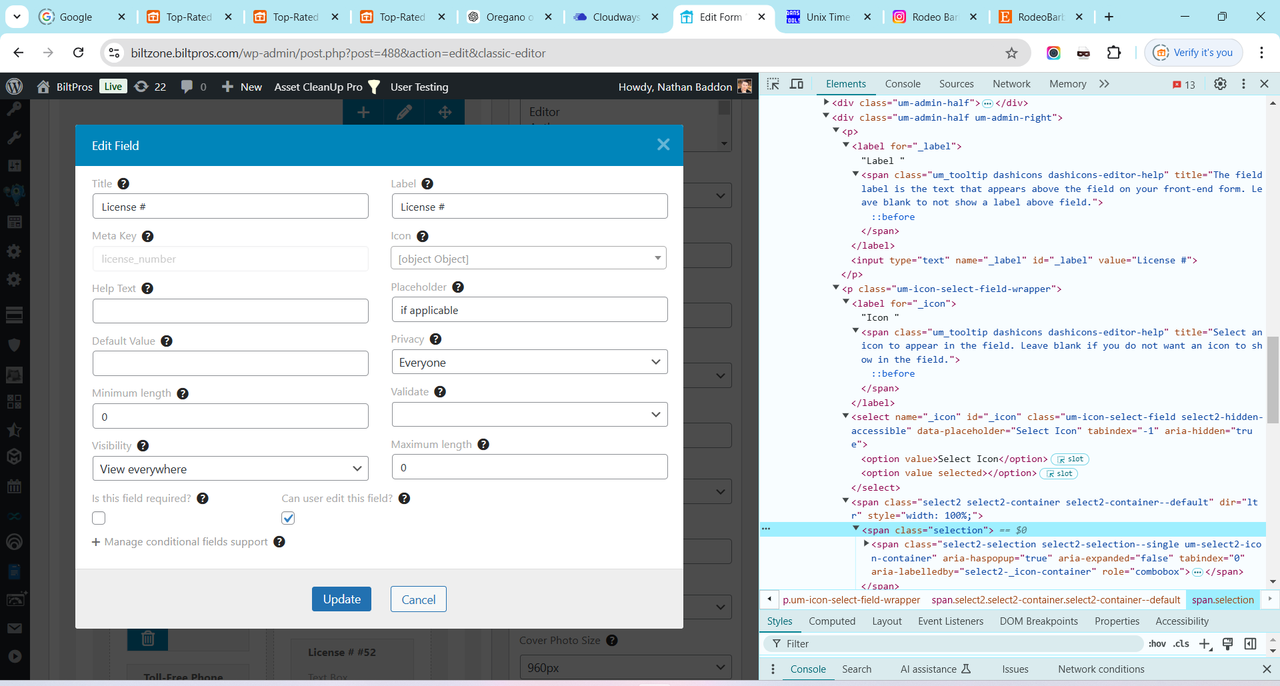This screenshot has width=1280, height=686.
Task: Toggle computed styles sidebar icon in Styles pane
Action: tap(1250, 644)
